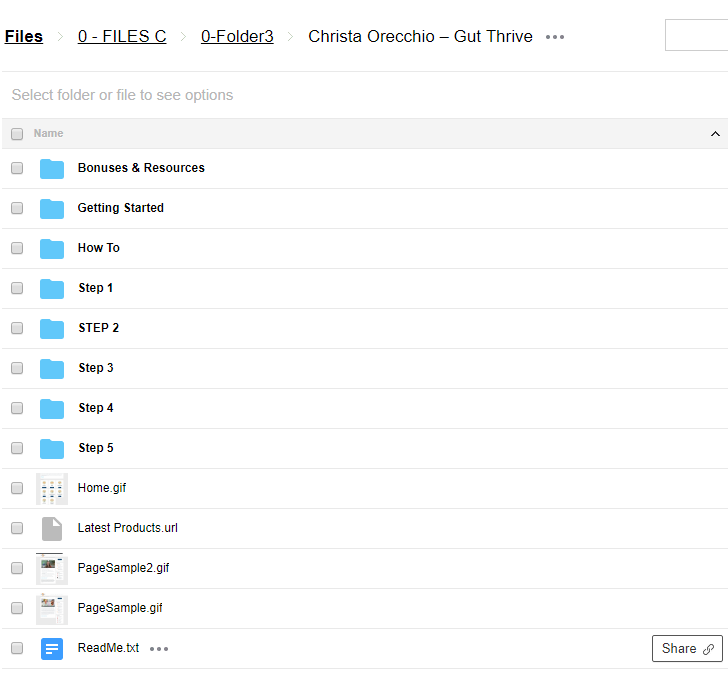Tick the STEP 2 checkbox
This screenshot has width=728, height=673.
click(x=17, y=328)
